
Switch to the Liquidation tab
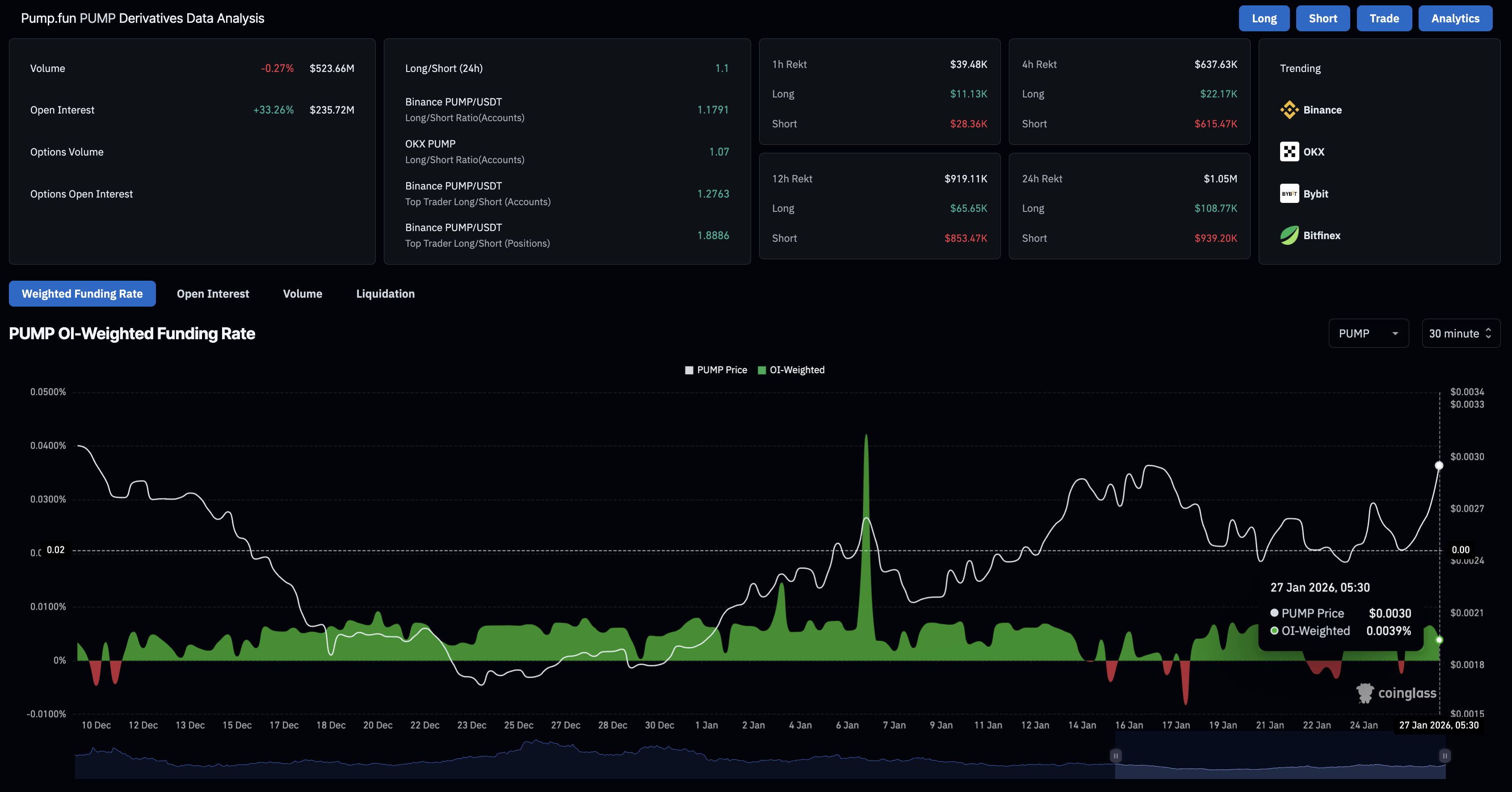[x=385, y=294]
